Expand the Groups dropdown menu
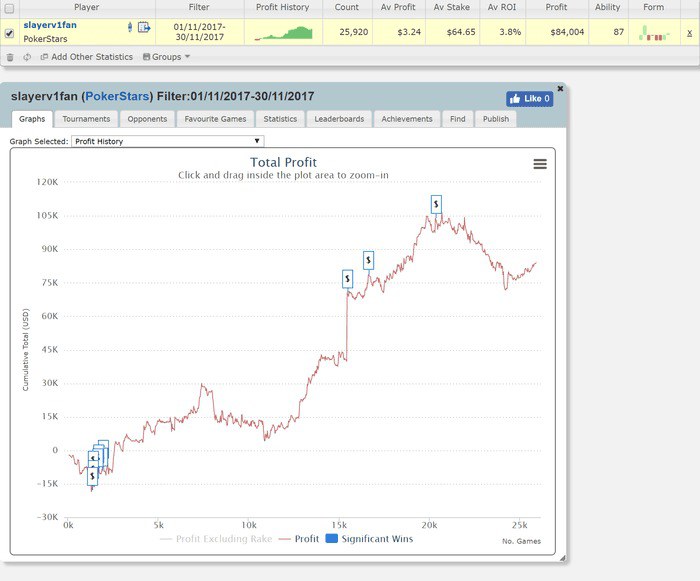Screen dimensions: 700x581 tap(166, 57)
